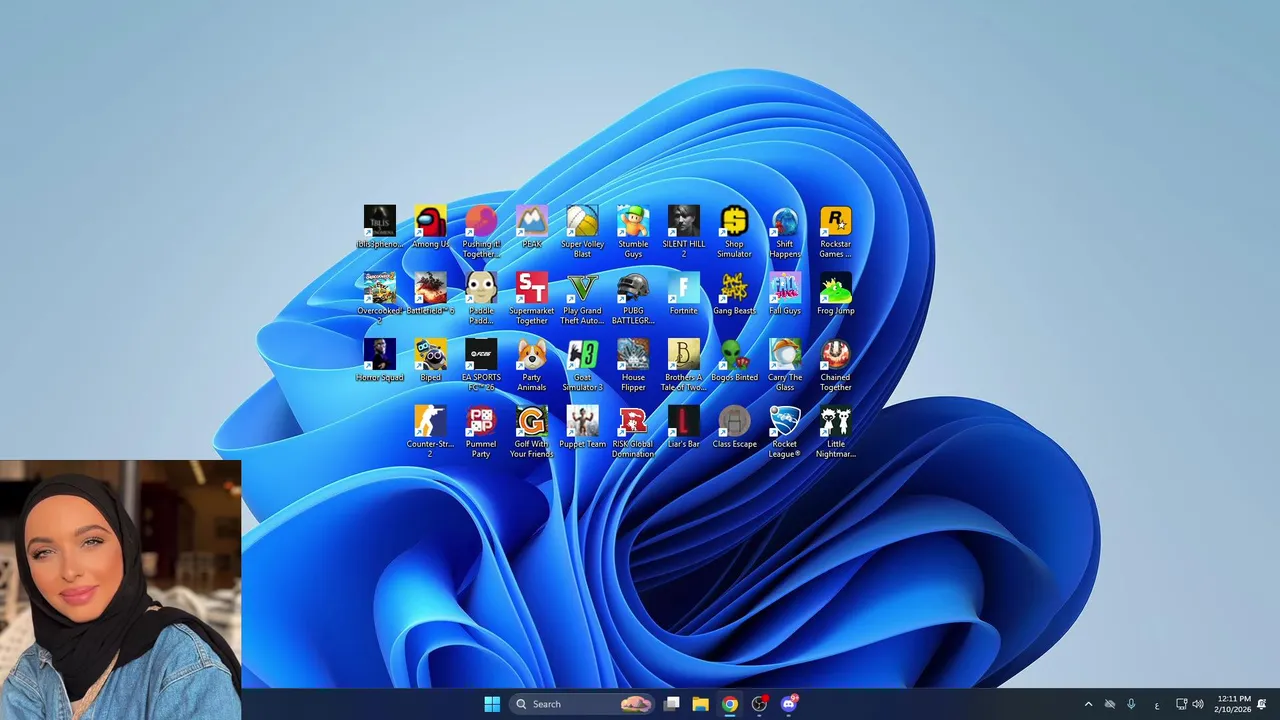The width and height of the screenshot is (1280, 720).
Task: Select the RISK Global Domination shortcut
Action: (633, 432)
